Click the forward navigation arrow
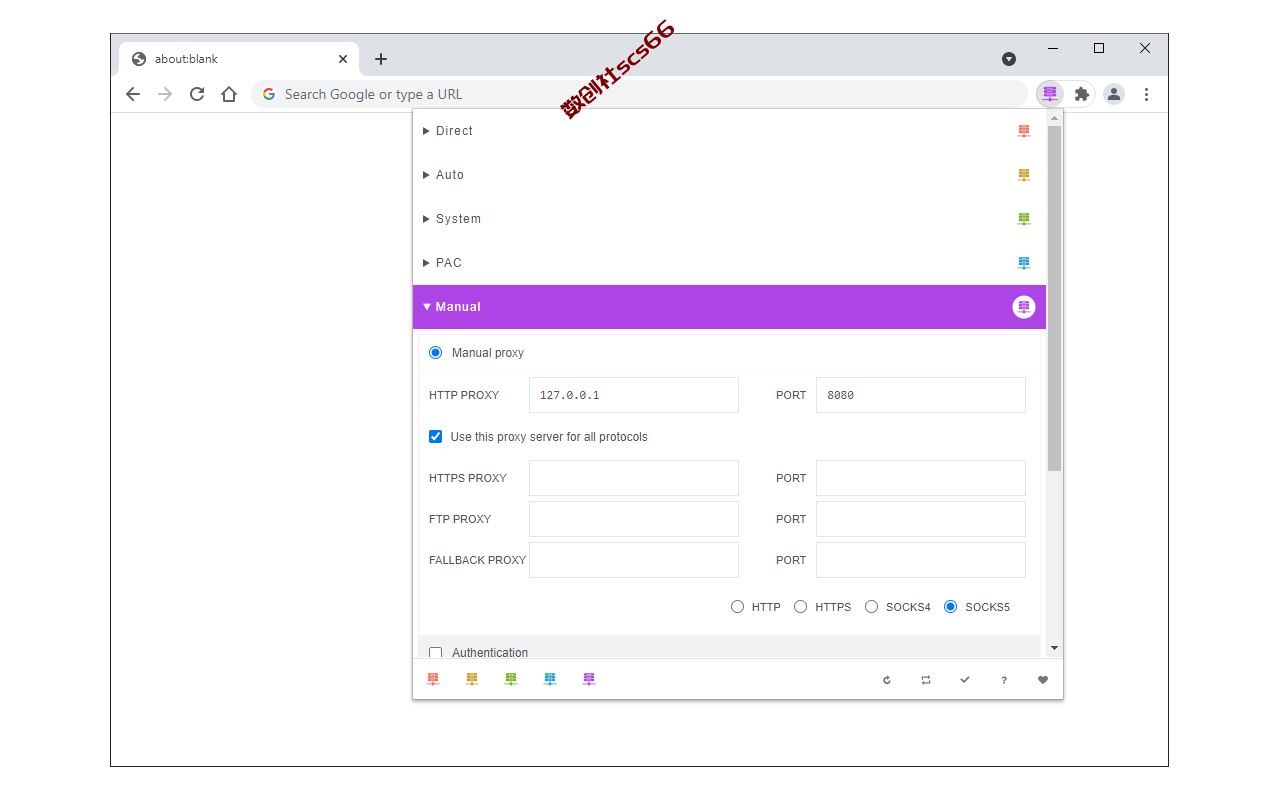Viewport: 1280px width, 800px height. (165, 94)
